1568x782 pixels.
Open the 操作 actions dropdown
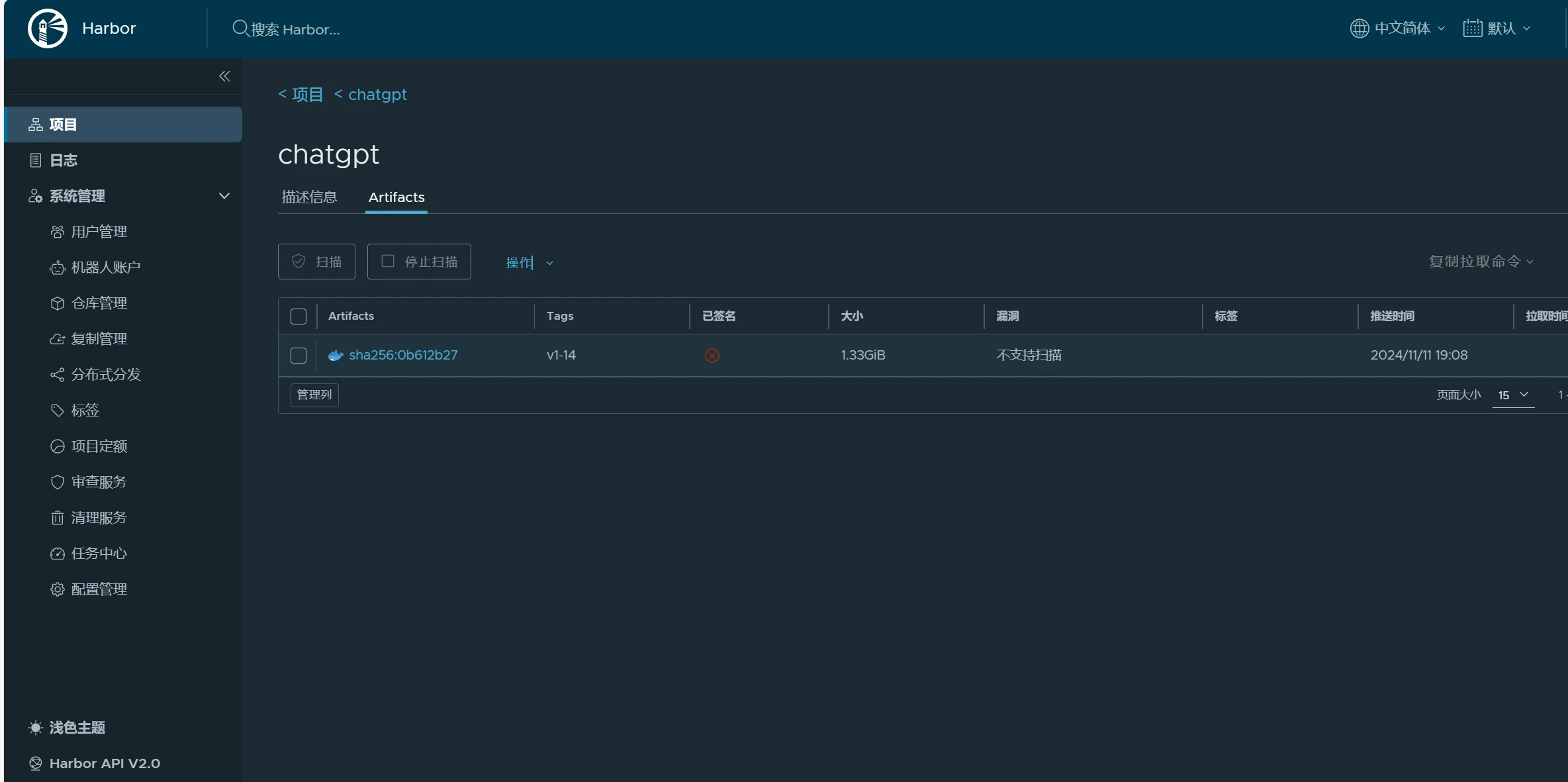tap(528, 263)
